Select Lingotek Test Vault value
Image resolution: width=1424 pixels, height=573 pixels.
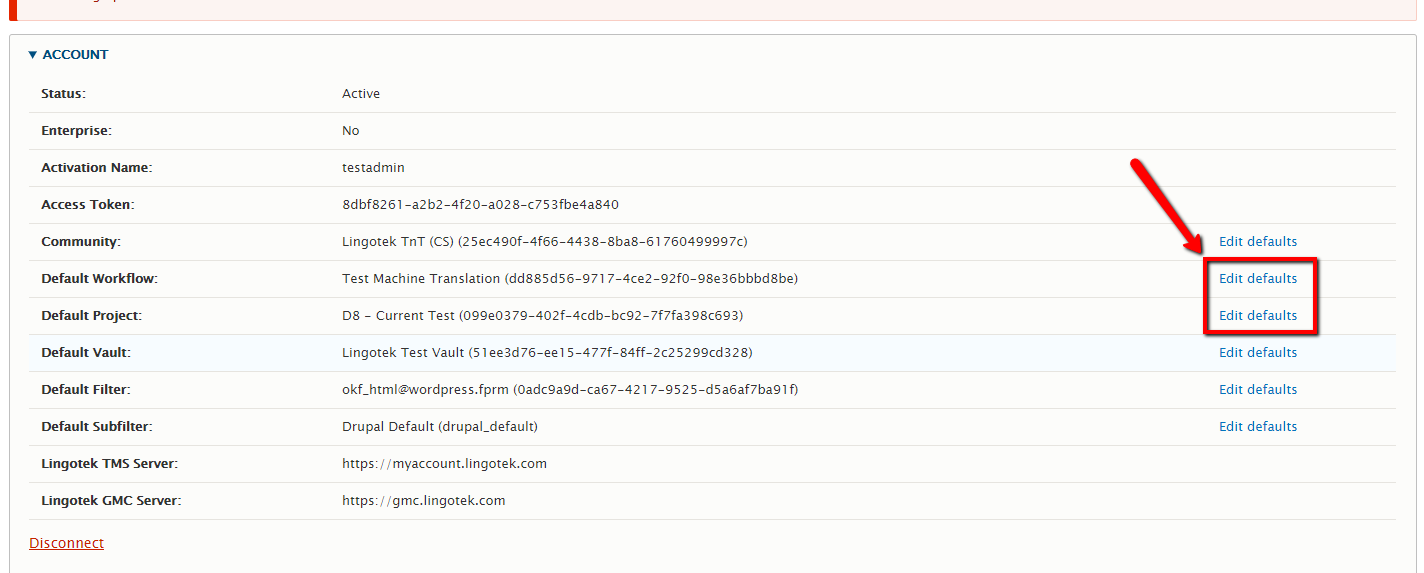coord(547,352)
